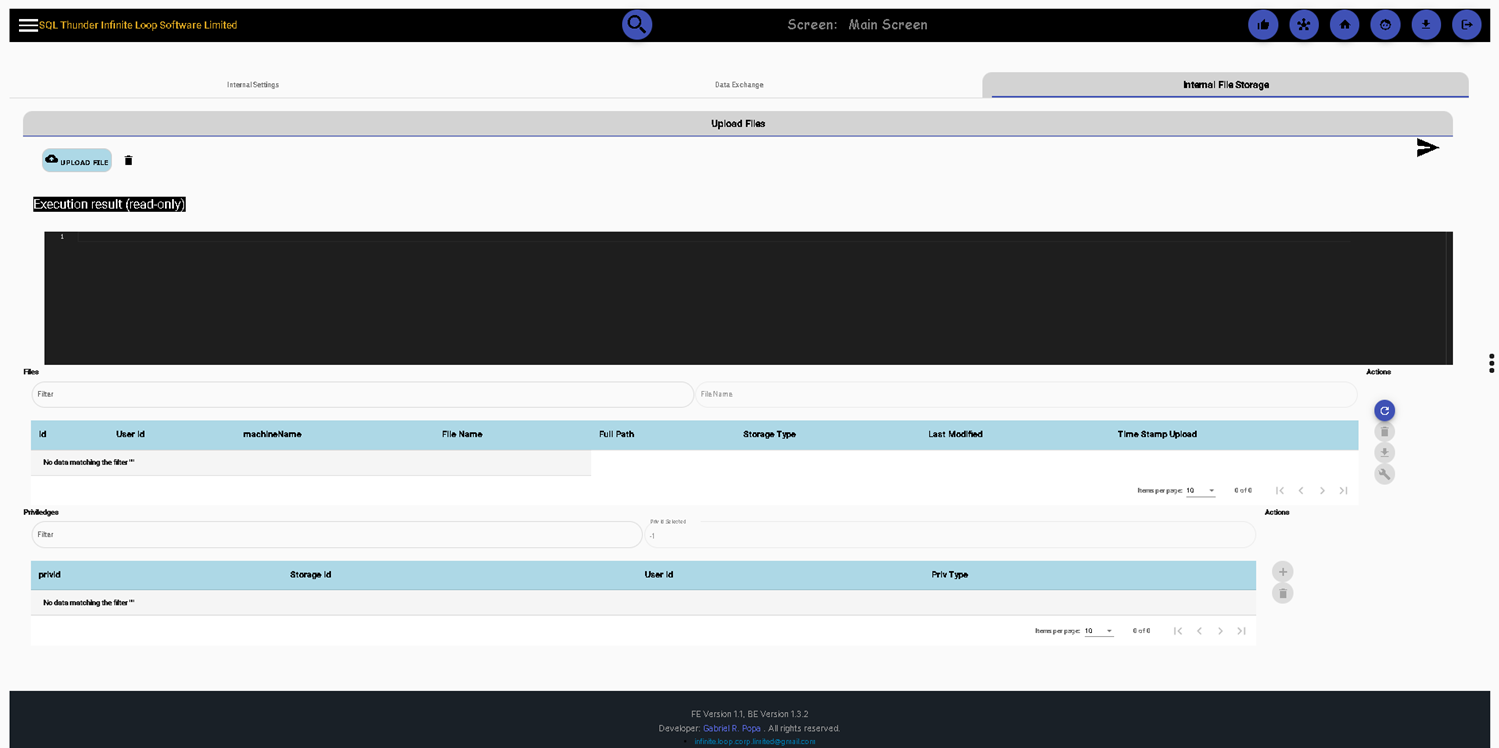The width and height of the screenshot is (1499, 748).
Task: Go to previous page of Priviledges table
Action: [1199, 631]
